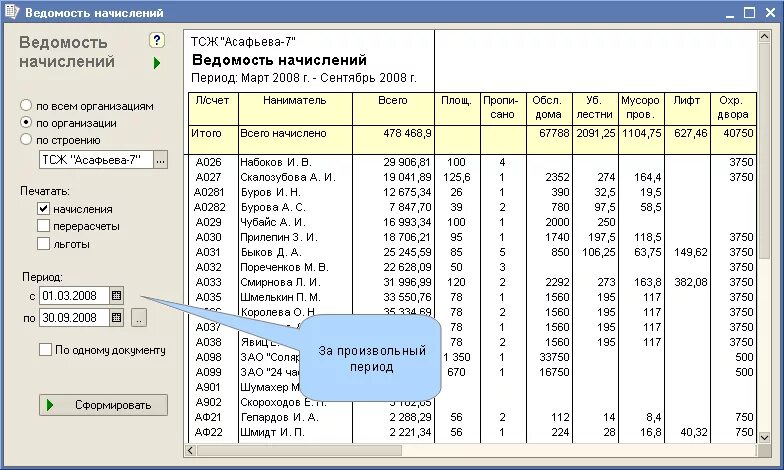Click amount 31 996,99
The width and height of the screenshot is (784, 470).
click(x=407, y=282)
